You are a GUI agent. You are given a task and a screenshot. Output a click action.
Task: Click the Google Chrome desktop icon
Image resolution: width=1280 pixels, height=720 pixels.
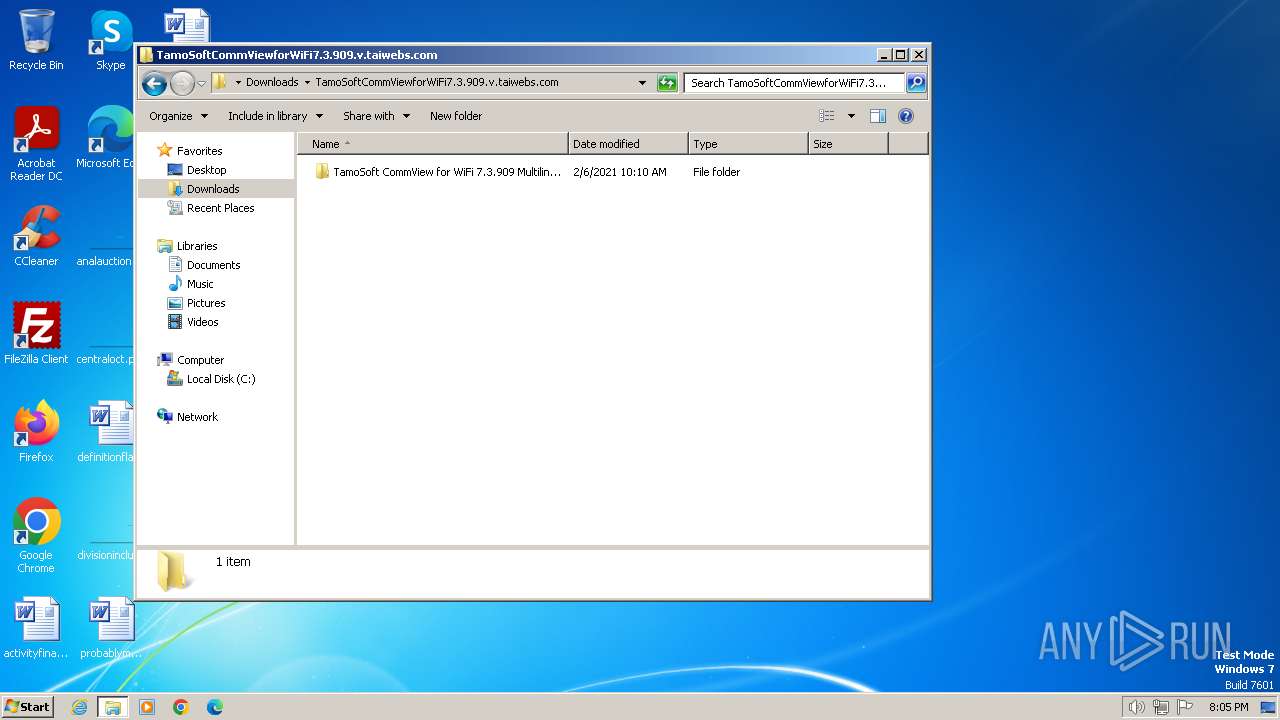pyautogui.click(x=36, y=536)
